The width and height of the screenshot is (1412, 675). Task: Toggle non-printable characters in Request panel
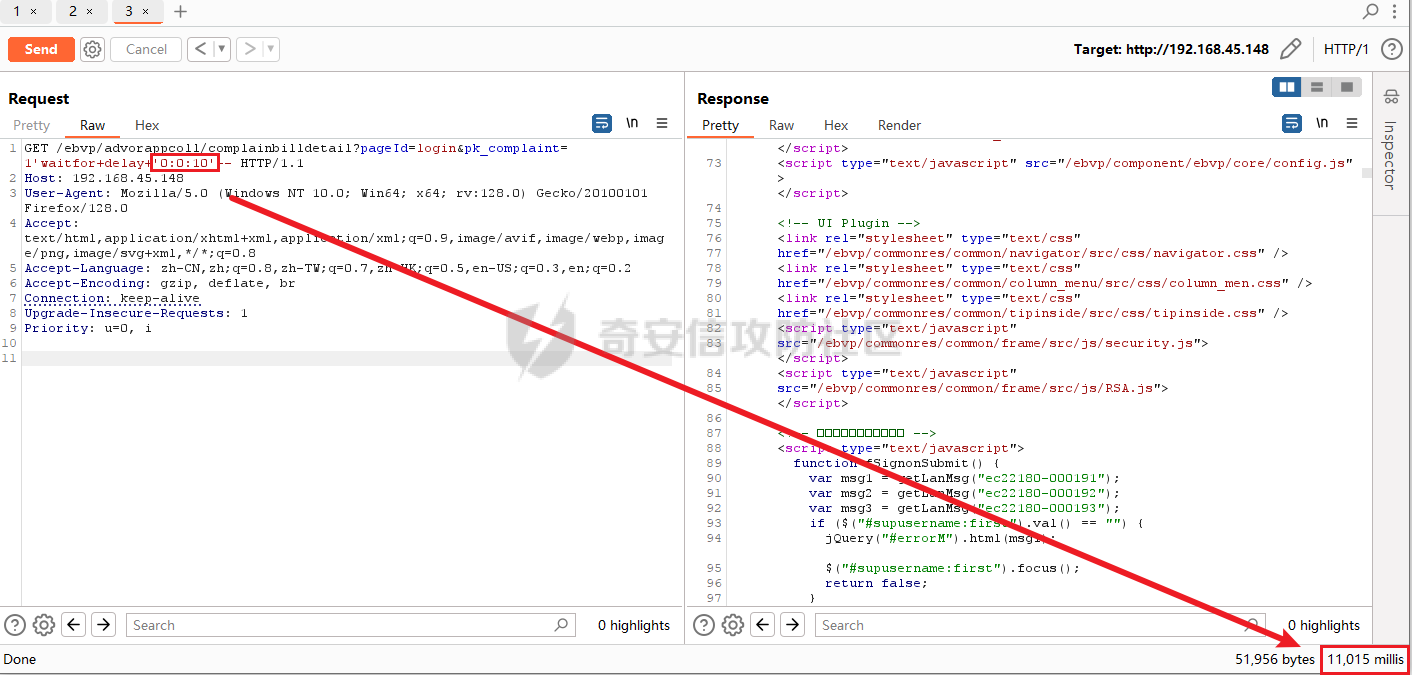[x=632, y=123]
